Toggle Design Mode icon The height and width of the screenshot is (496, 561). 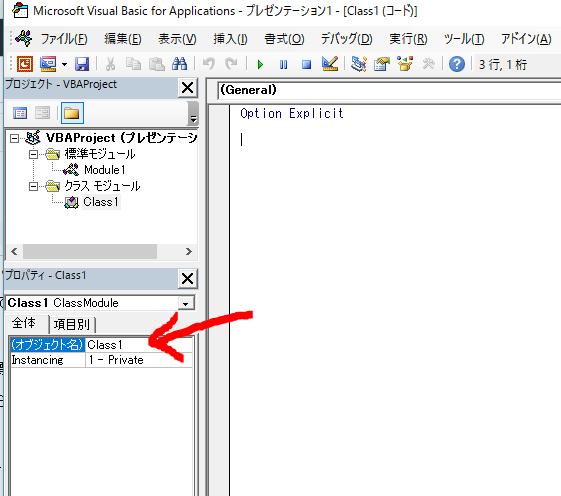click(x=330, y=64)
